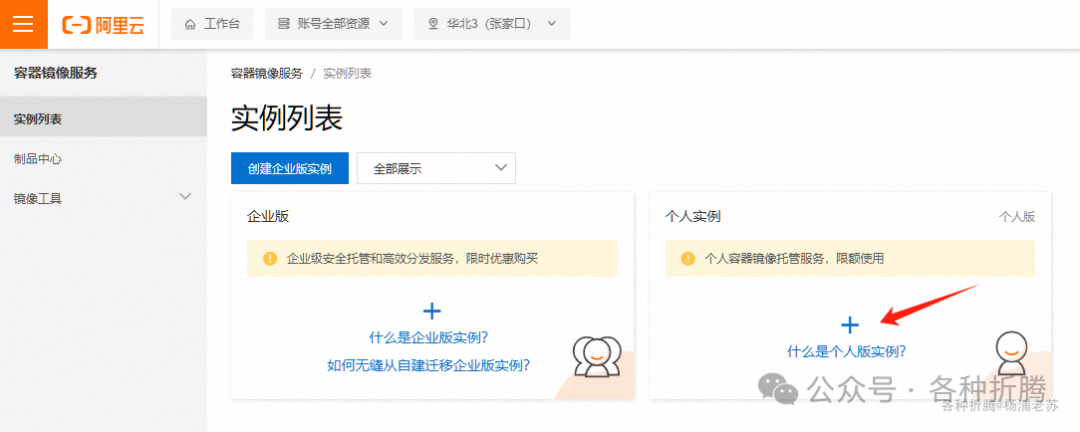Click the 企业版 card title
This screenshot has width=1080, height=432.
268,216
